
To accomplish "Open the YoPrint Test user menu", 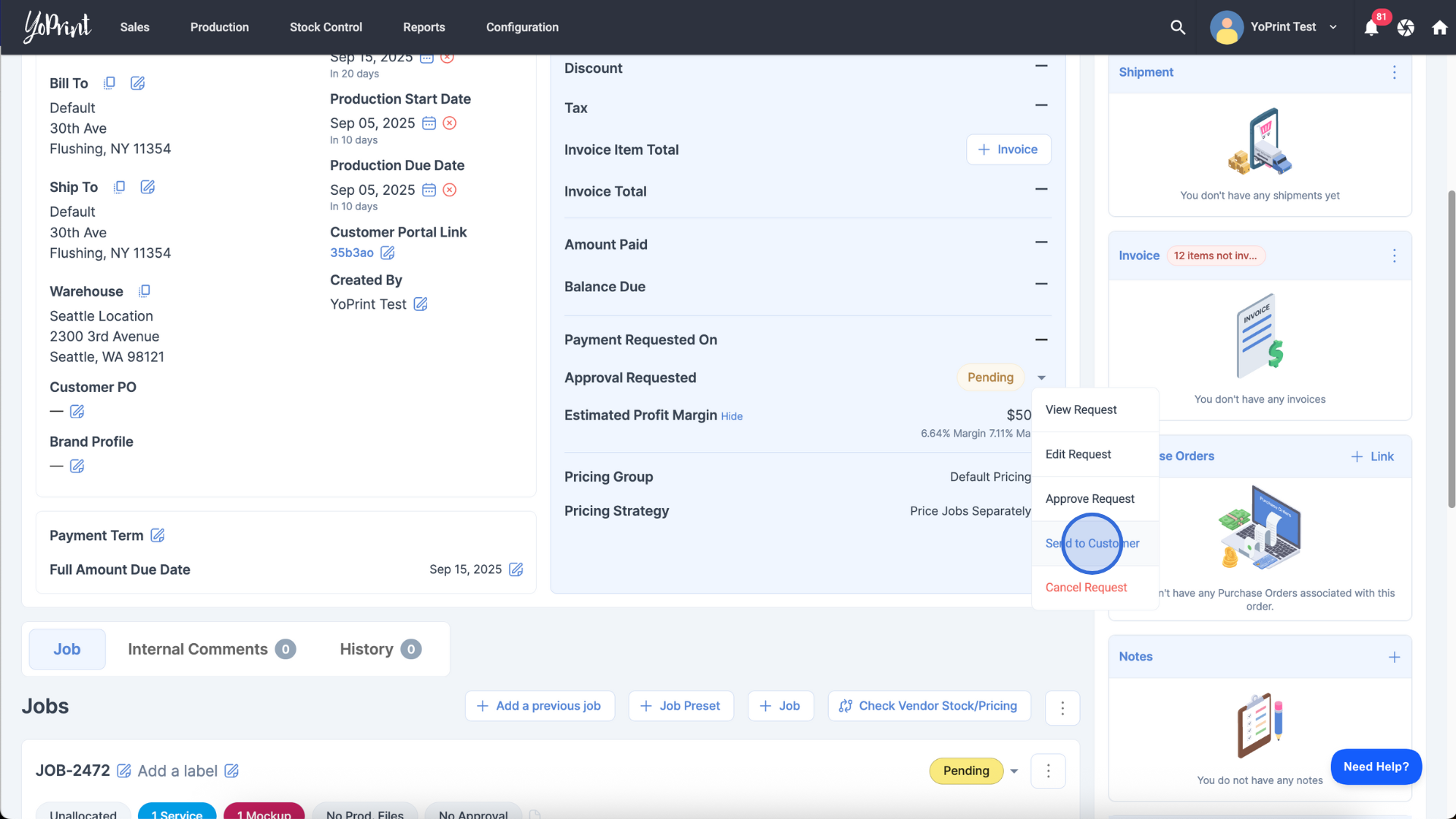I will [x=1283, y=27].
